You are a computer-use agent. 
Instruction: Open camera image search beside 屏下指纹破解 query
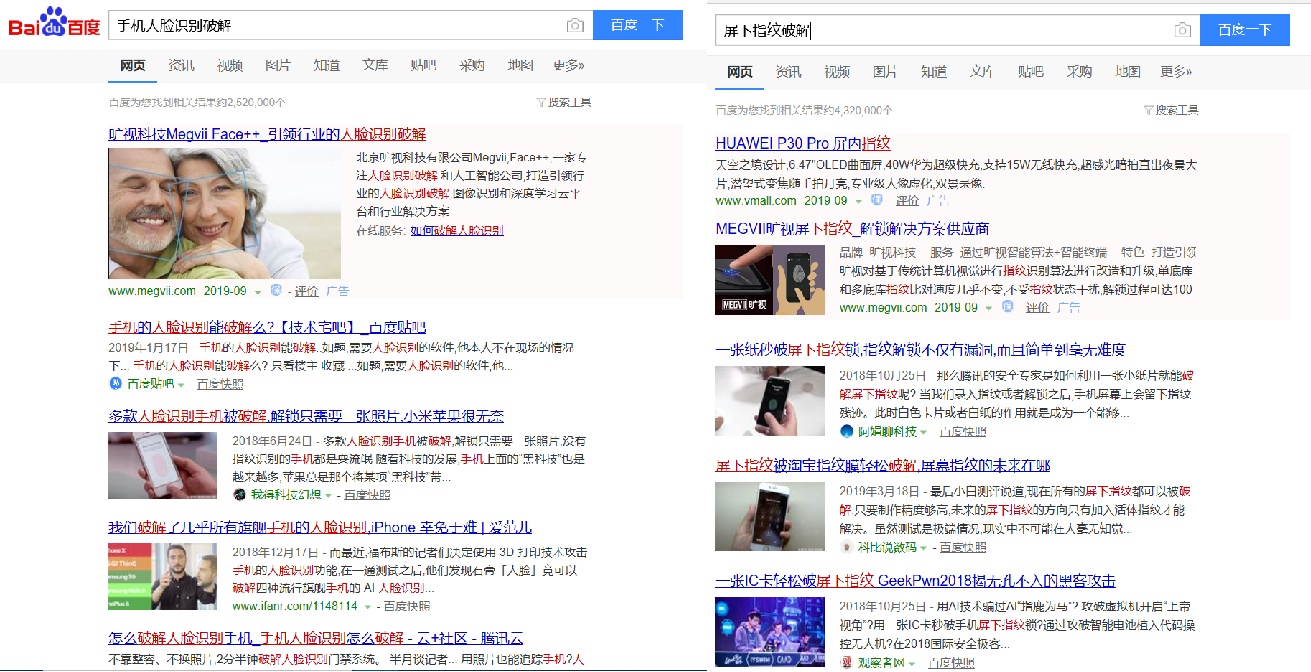[1183, 30]
